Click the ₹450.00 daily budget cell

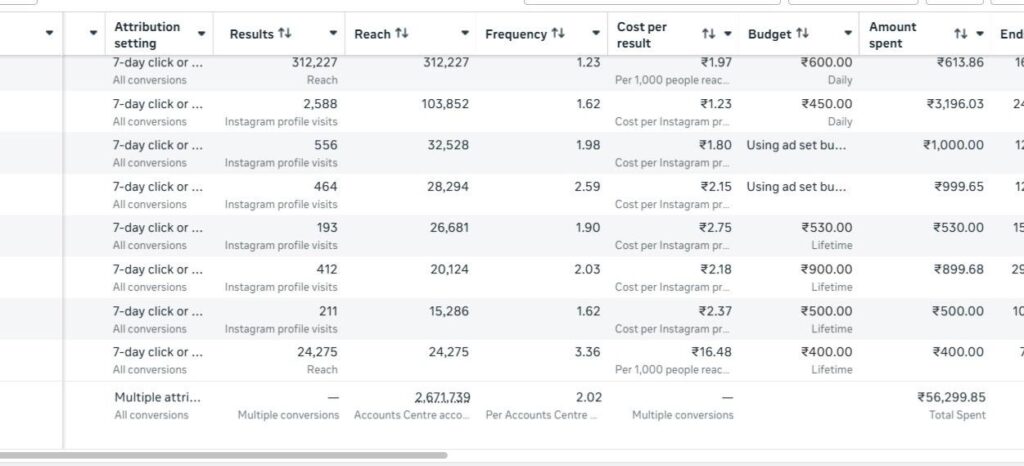[x=826, y=104]
